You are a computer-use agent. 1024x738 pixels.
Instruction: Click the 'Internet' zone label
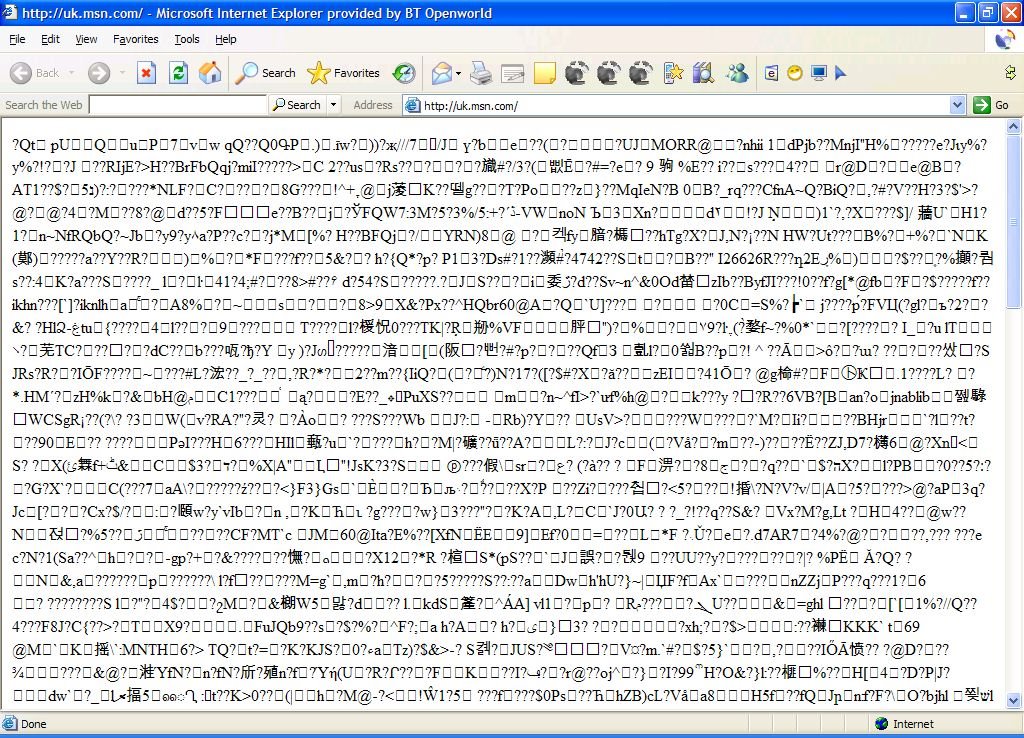(914, 724)
